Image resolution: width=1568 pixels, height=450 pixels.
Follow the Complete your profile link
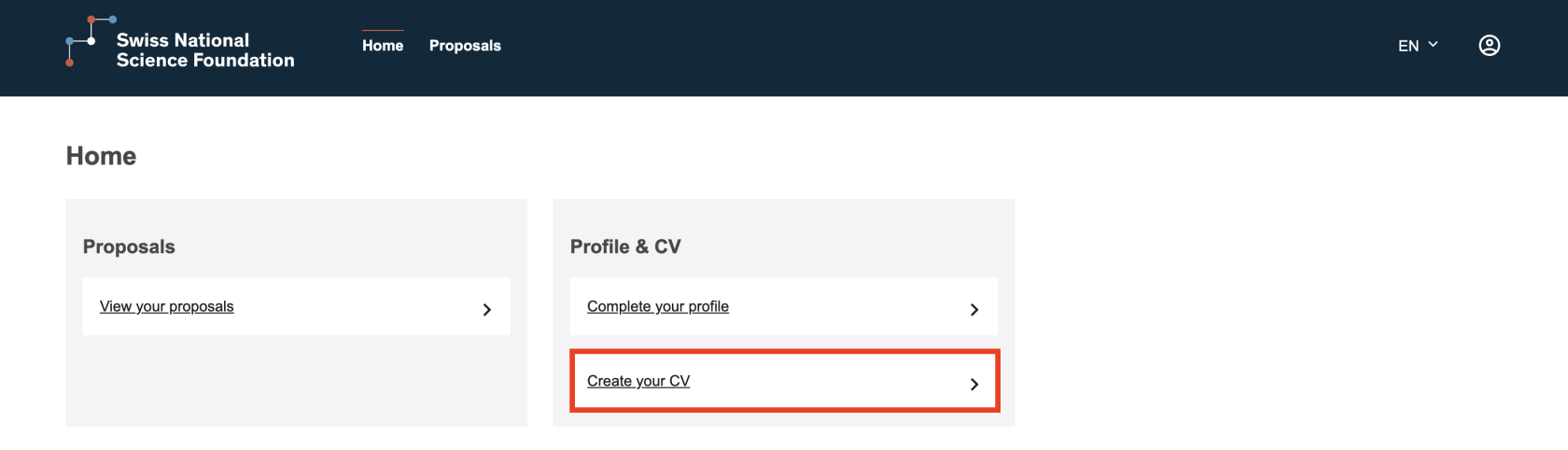pos(658,306)
